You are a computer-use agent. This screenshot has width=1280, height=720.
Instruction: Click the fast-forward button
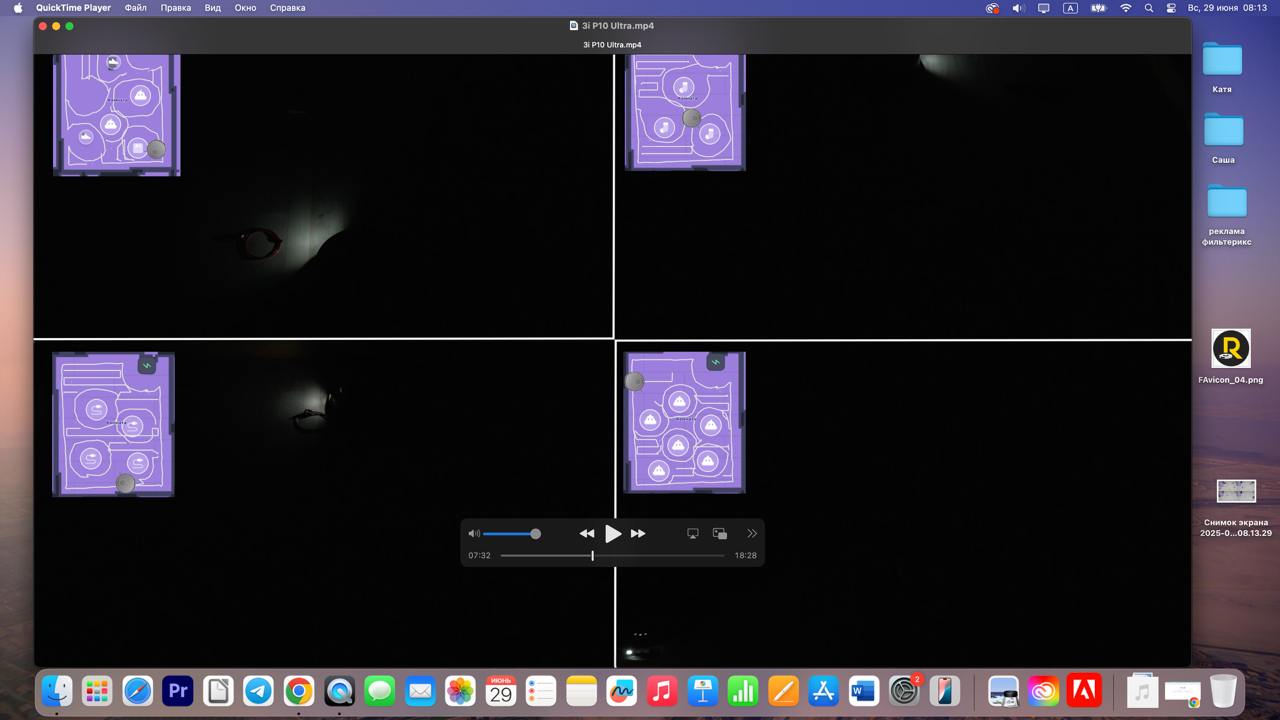(x=638, y=534)
